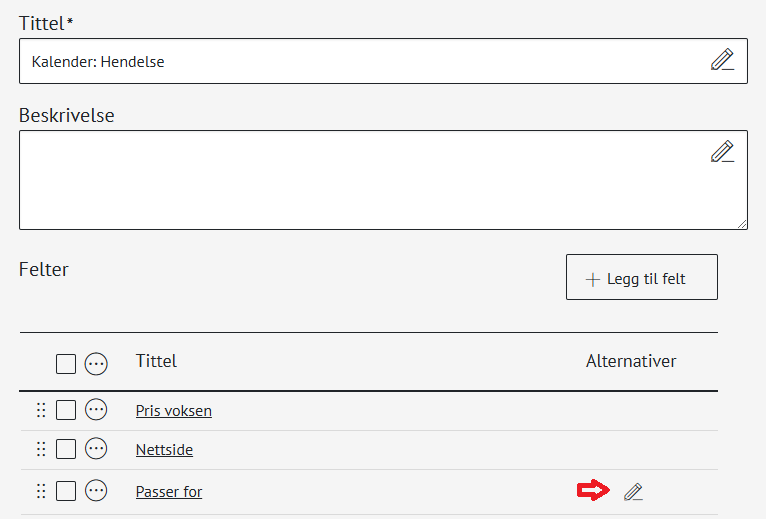This screenshot has width=766, height=519.
Task: Open the more-options menu for Nettside
Action: point(96,450)
